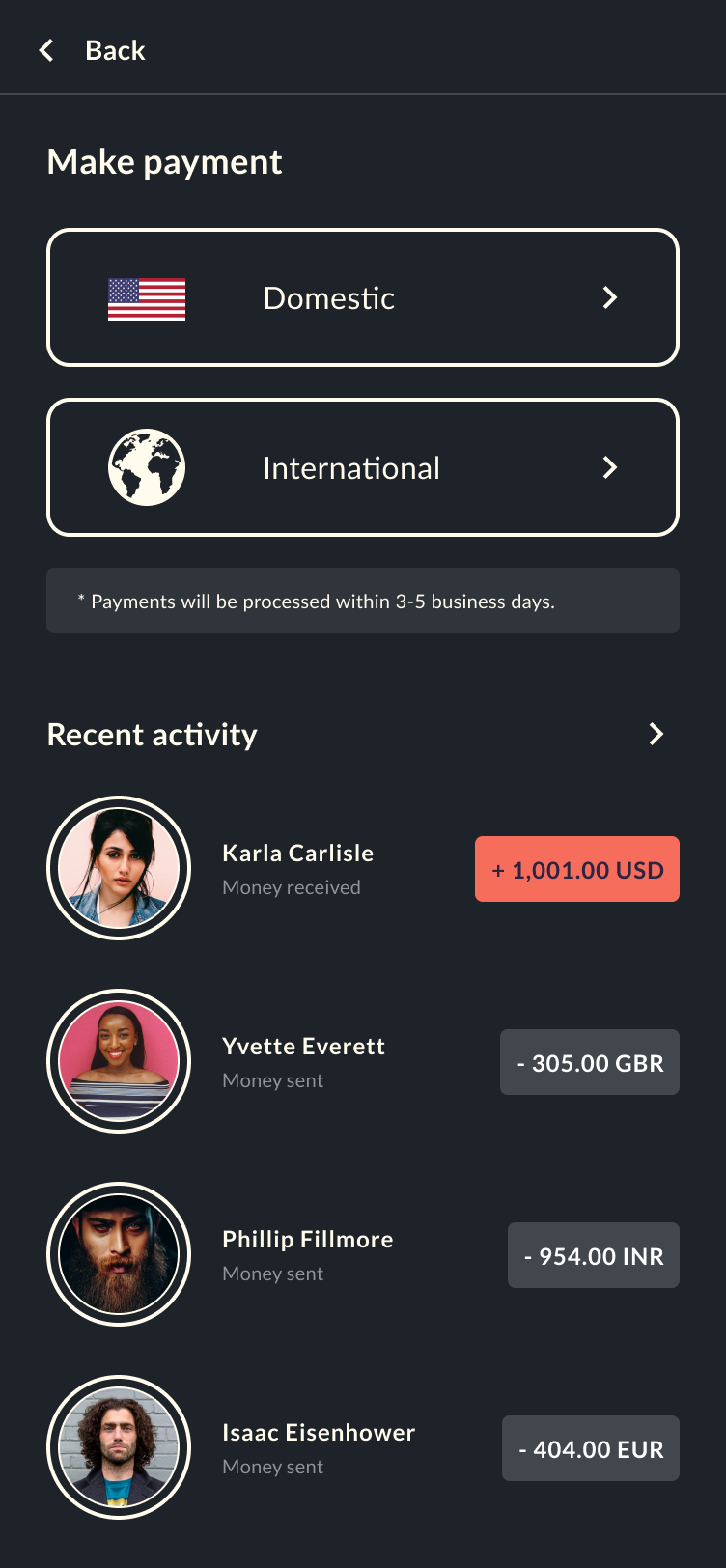Expand the Domestic payment section
The image size is (726, 1568).
(362, 297)
